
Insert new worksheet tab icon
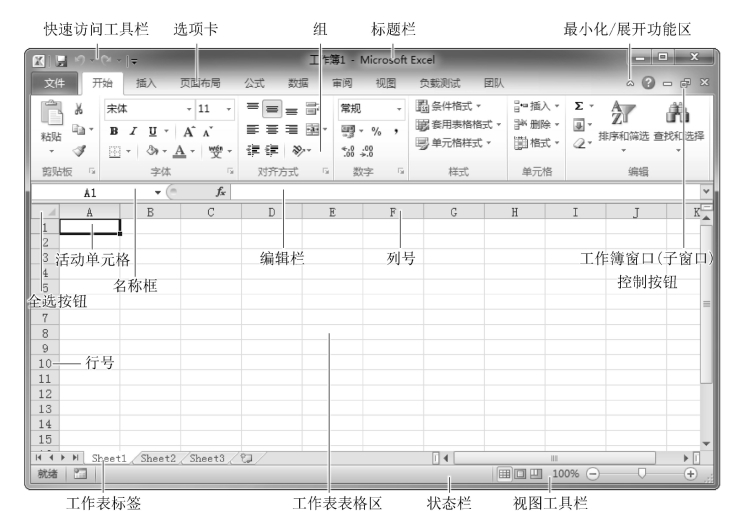coord(247,458)
